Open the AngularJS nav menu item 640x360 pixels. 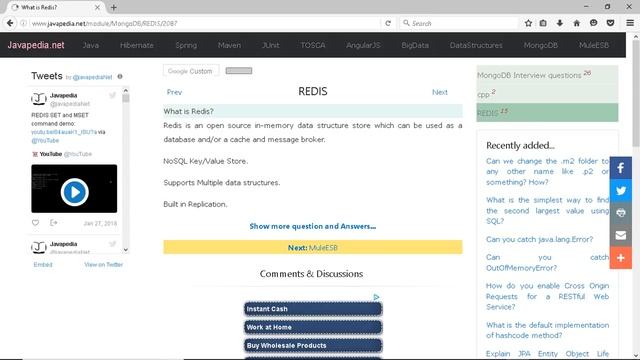click(363, 45)
